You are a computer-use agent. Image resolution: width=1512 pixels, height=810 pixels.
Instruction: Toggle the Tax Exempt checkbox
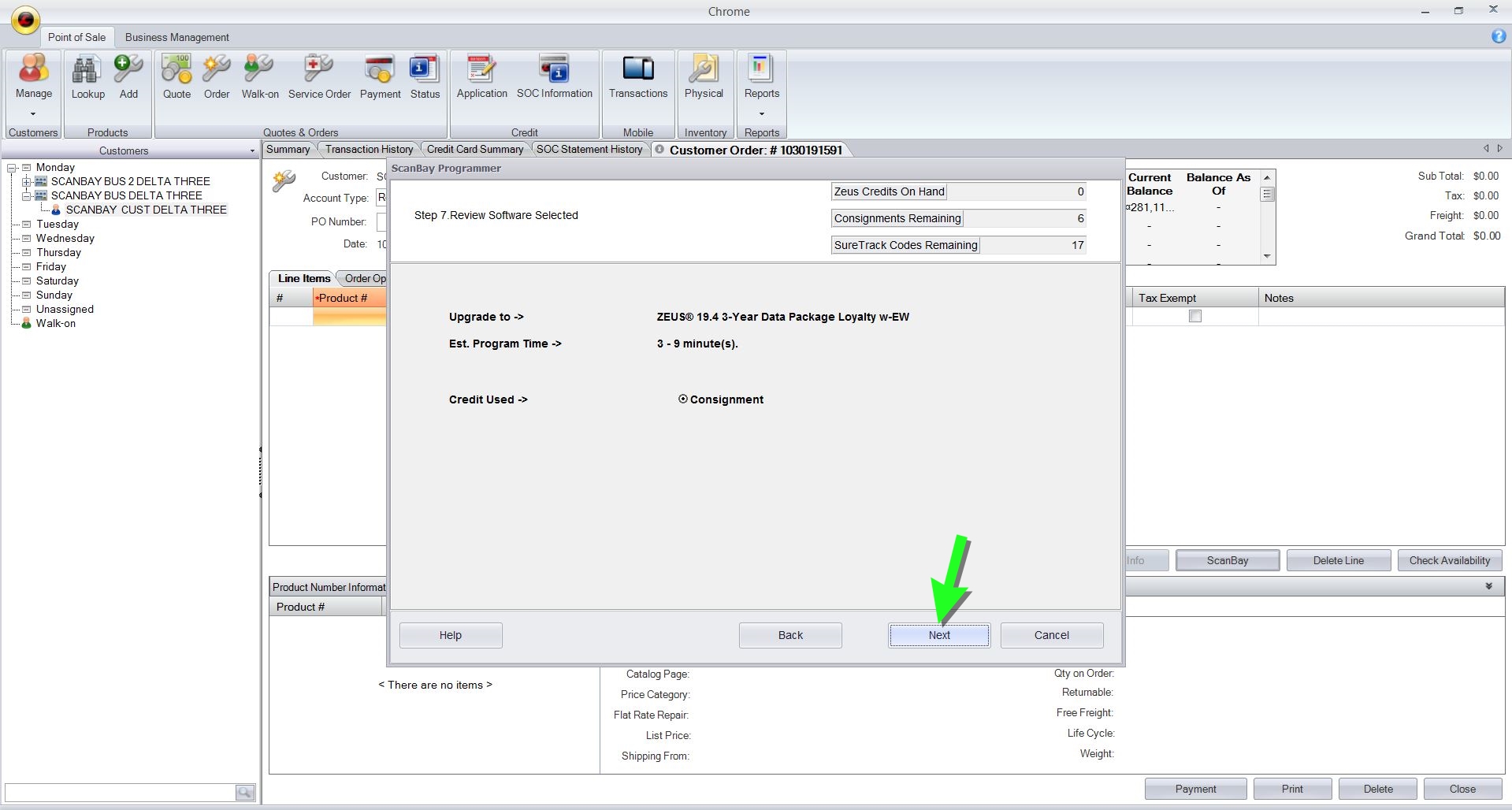1195,316
